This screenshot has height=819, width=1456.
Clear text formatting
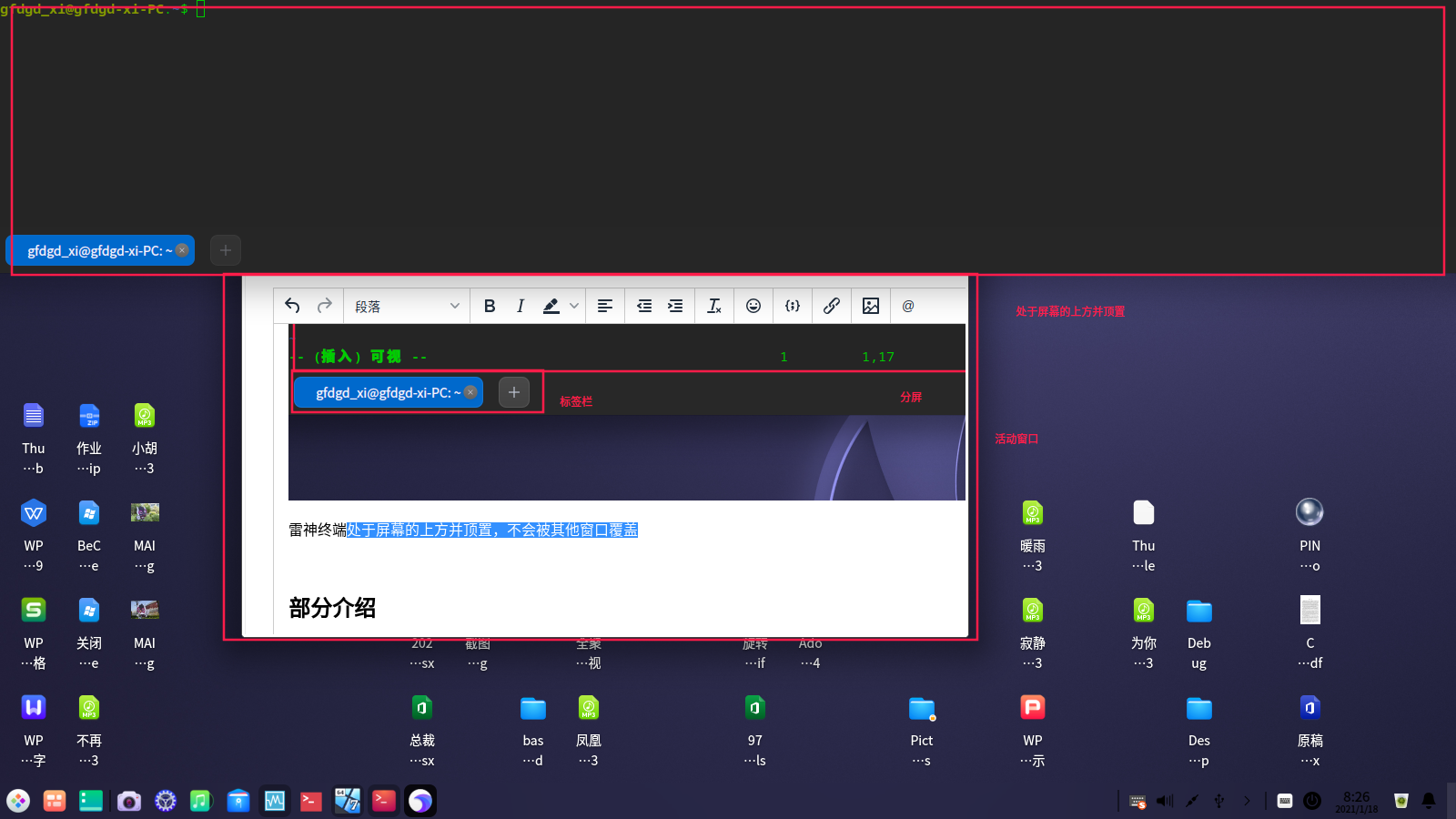pos(714,306)
